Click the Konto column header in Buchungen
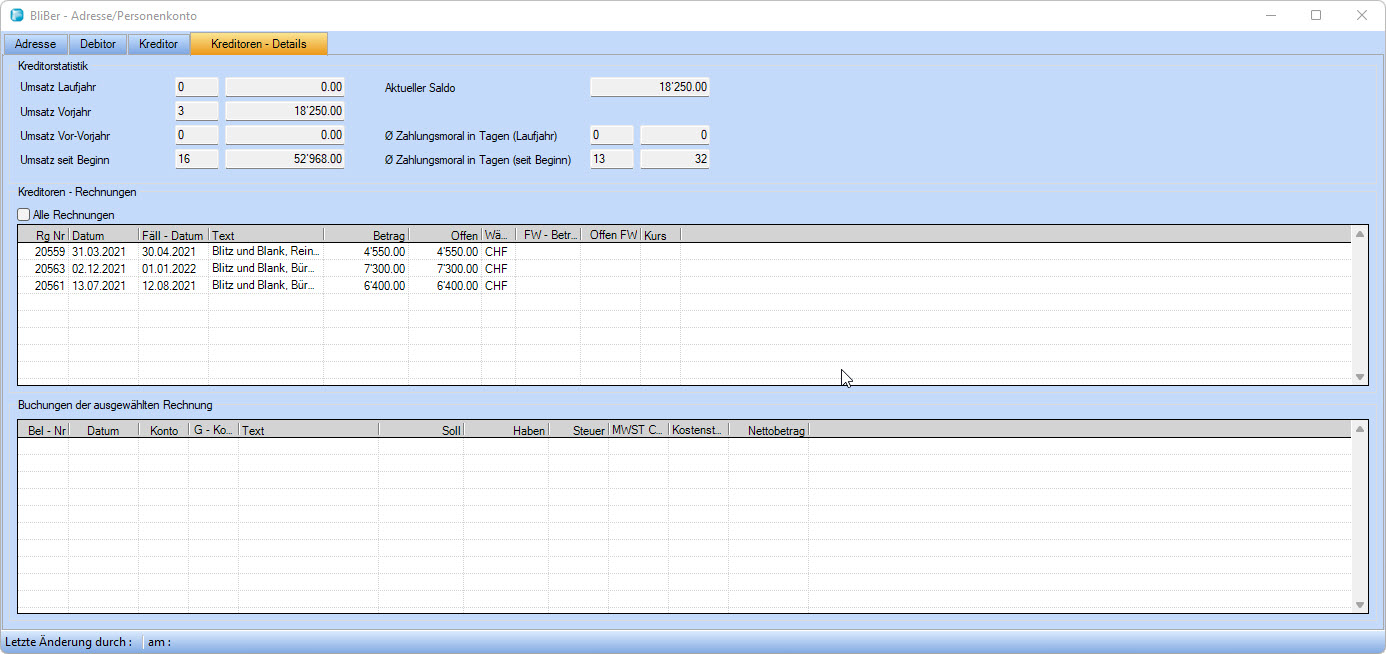 click(x=163, y=431)
